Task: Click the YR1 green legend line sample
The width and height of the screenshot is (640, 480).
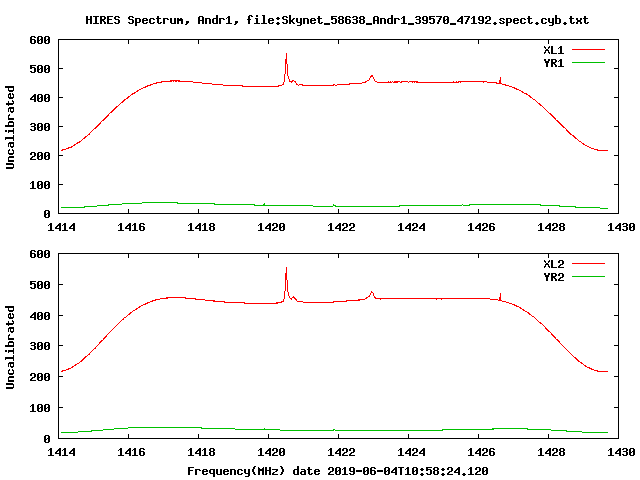Action: tap(590, 61)
